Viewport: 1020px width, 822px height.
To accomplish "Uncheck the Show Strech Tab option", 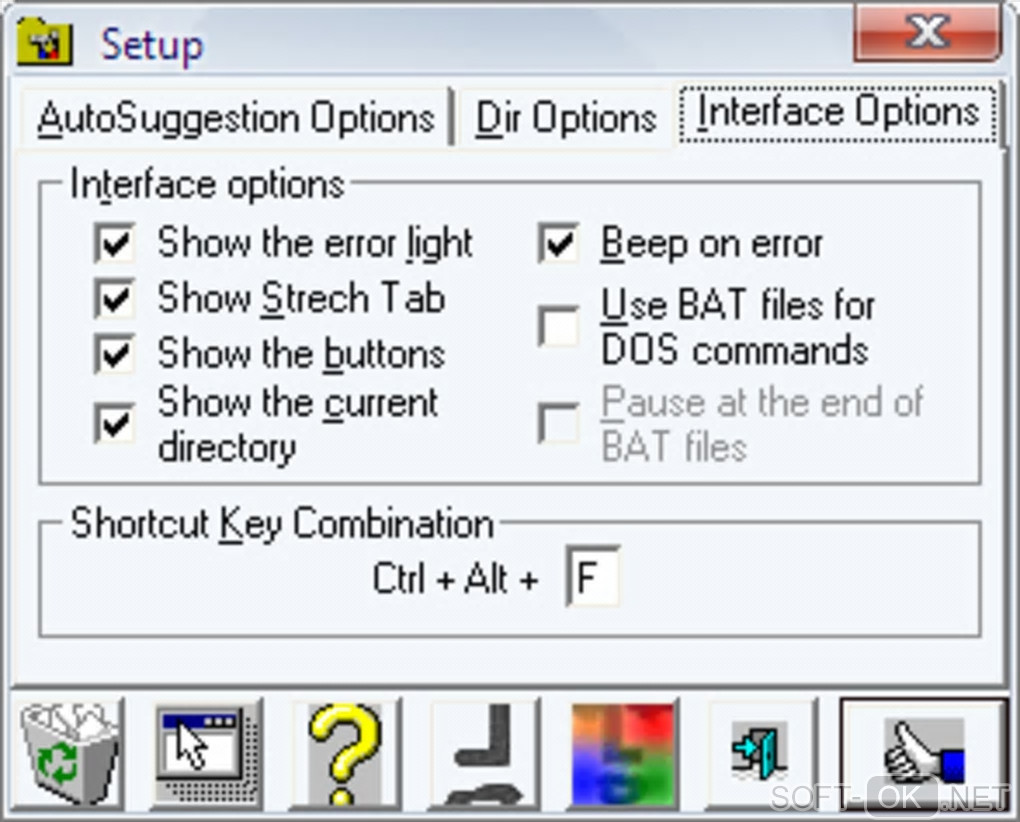I will click(x=115, y=298).
